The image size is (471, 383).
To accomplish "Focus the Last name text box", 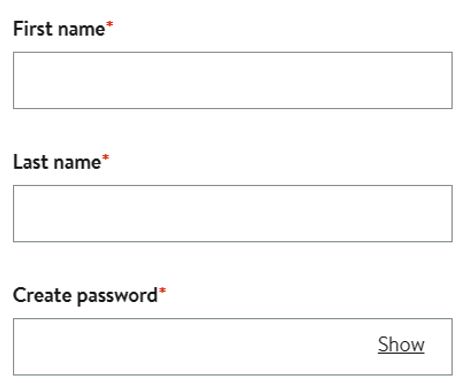I will pyautogui.click(x=233, y=213).
